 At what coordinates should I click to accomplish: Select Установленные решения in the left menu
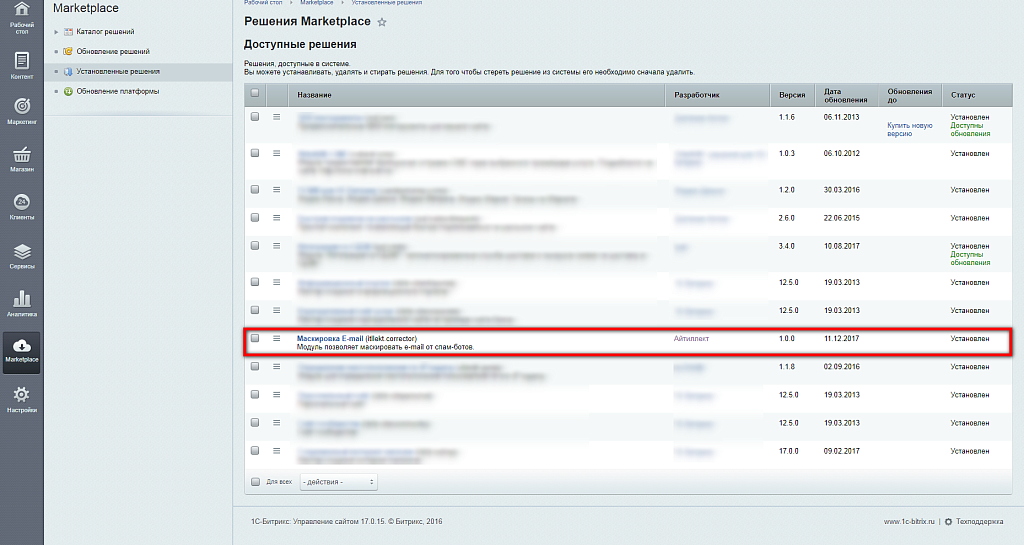click(117, 72)
